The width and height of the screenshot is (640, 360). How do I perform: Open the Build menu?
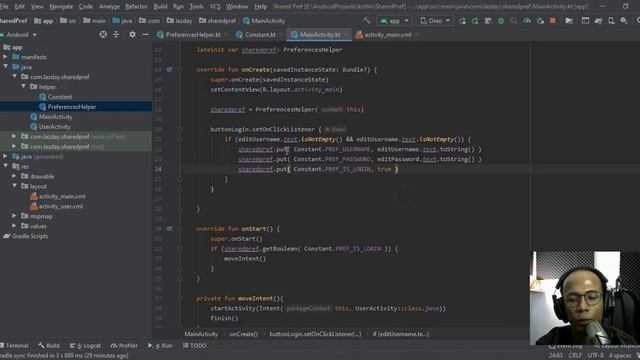pyautogui.click(x=160, y=7)
